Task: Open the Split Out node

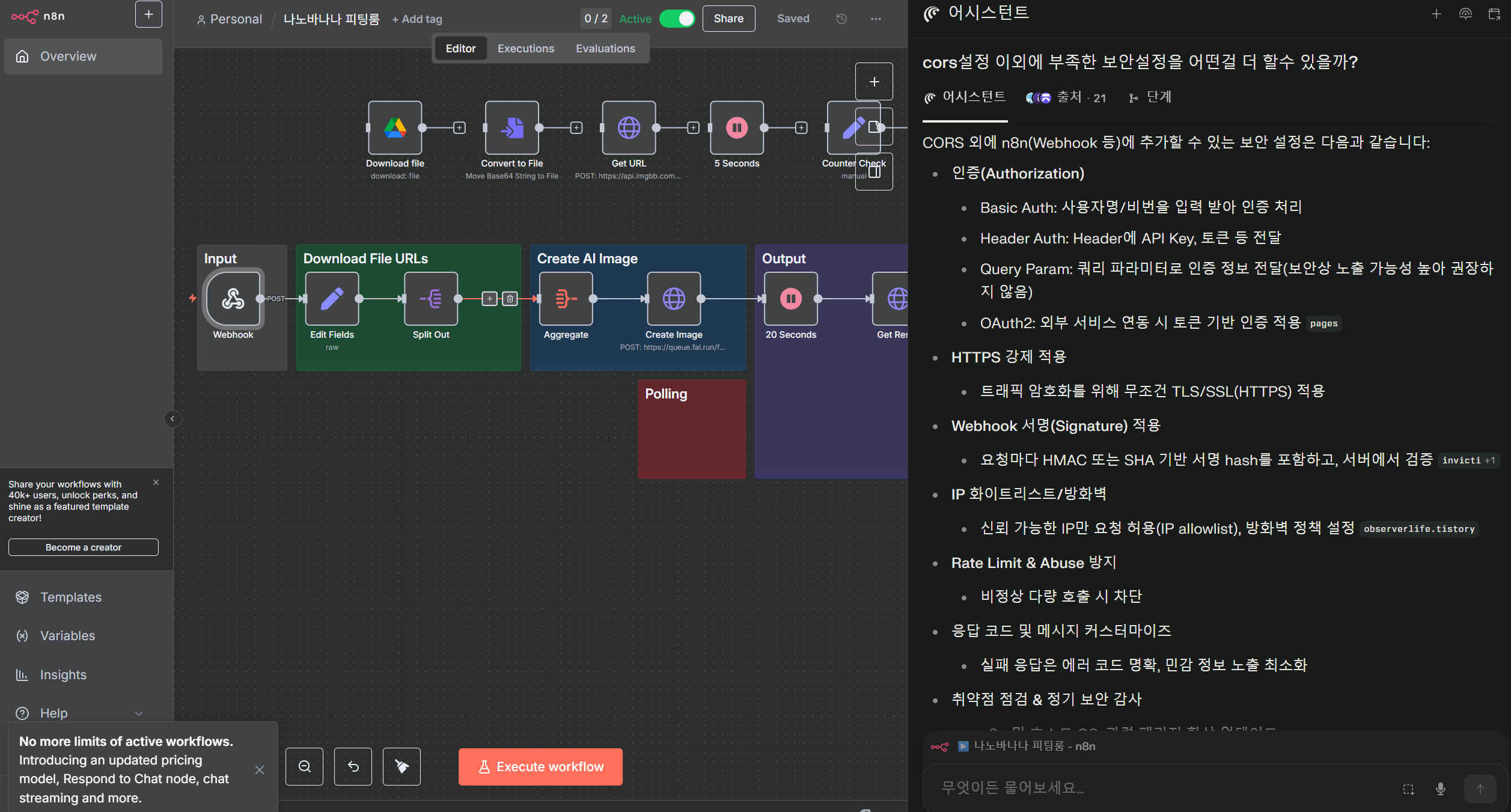Action: pyautogui.click(x=431, y=299)
